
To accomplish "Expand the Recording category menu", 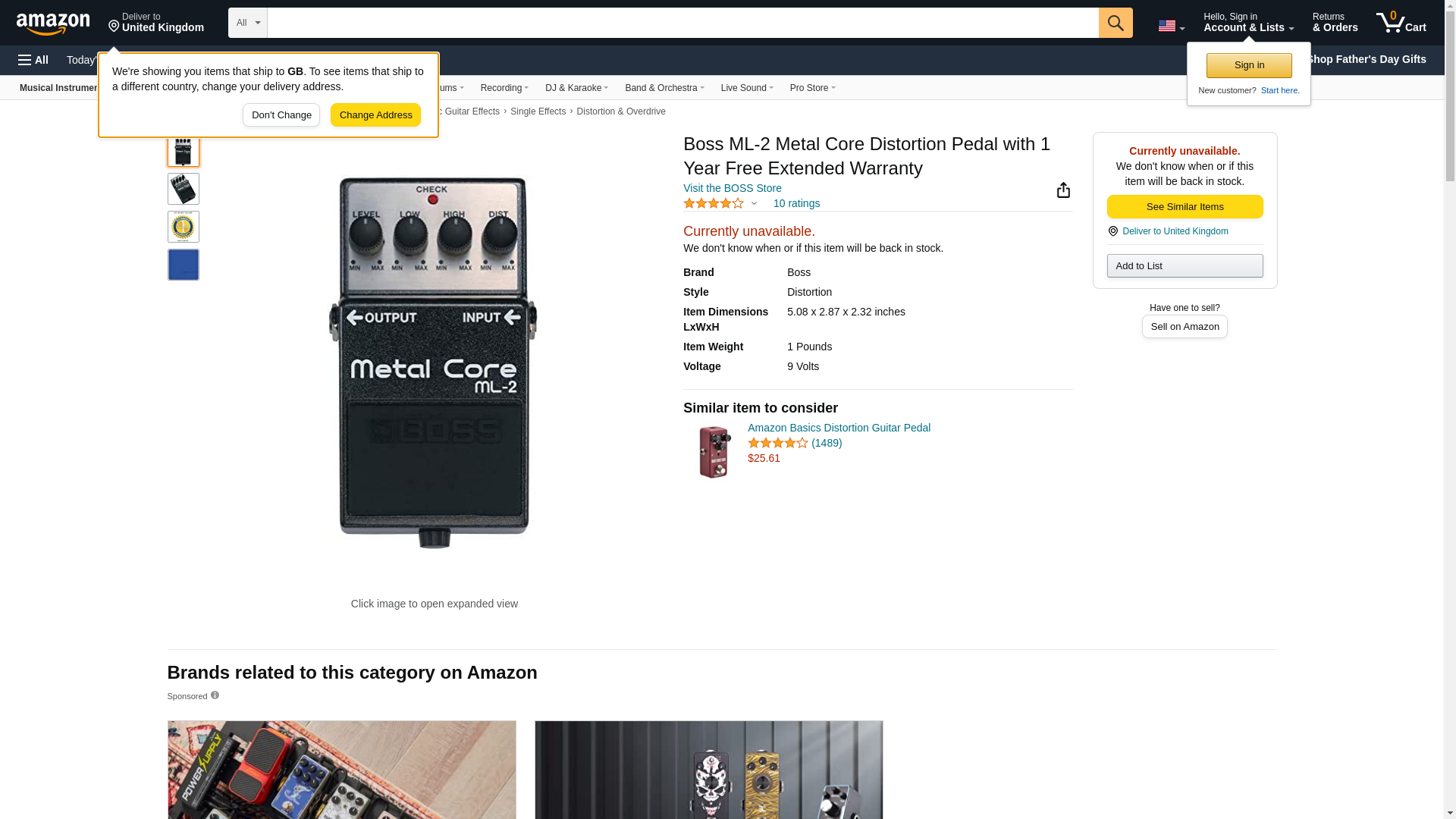I will pyautogui.click(x=504, y=88).
